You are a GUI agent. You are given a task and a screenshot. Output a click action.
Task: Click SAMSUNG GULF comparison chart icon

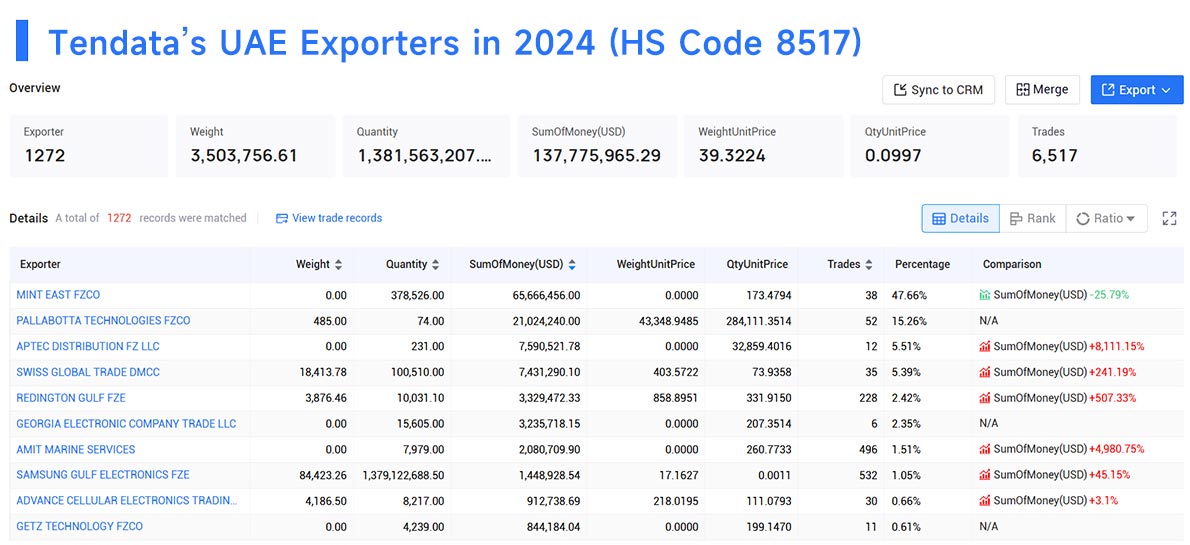(985, 475)
